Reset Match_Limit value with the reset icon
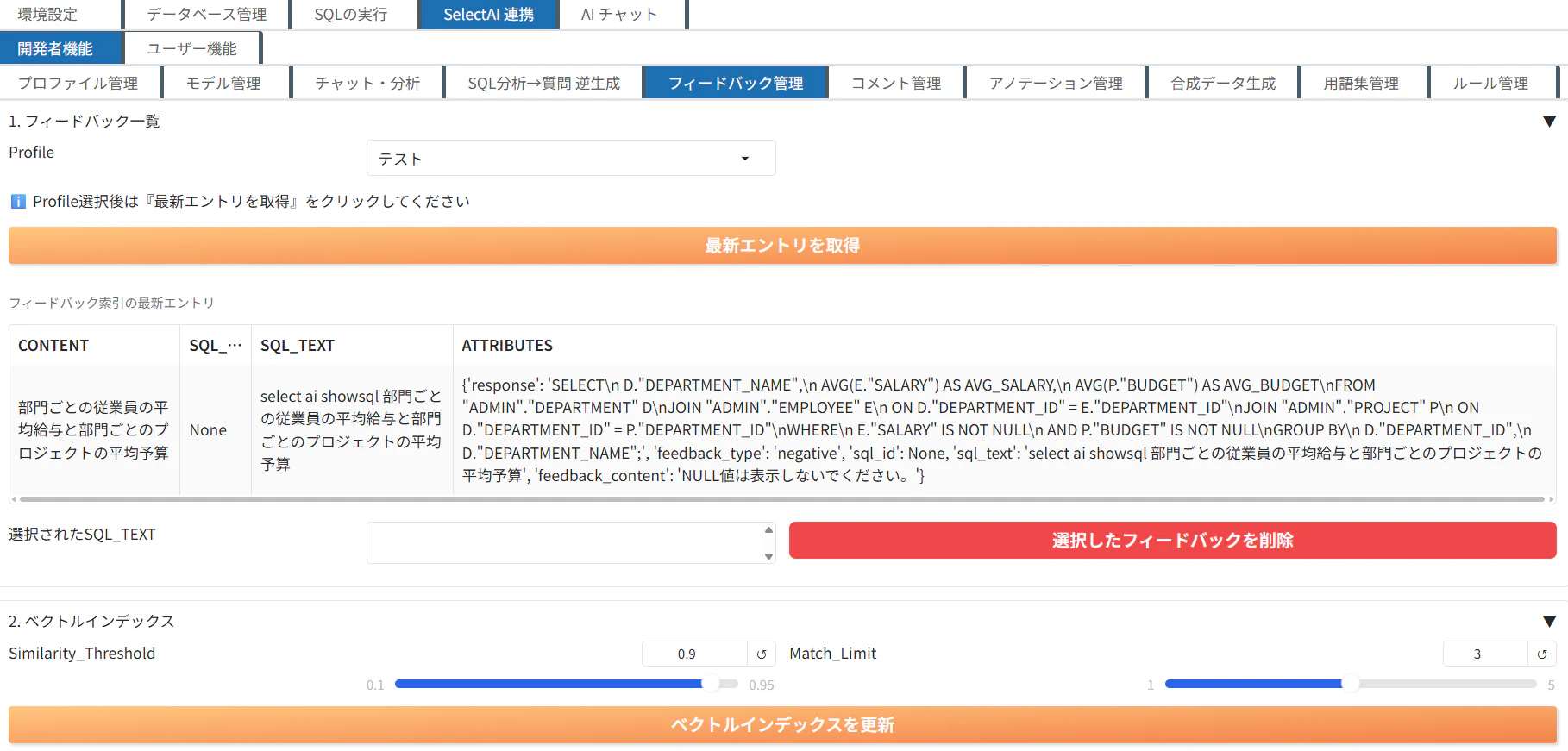Viewport: 1568px width, 751px height. tap(1542, 654)
